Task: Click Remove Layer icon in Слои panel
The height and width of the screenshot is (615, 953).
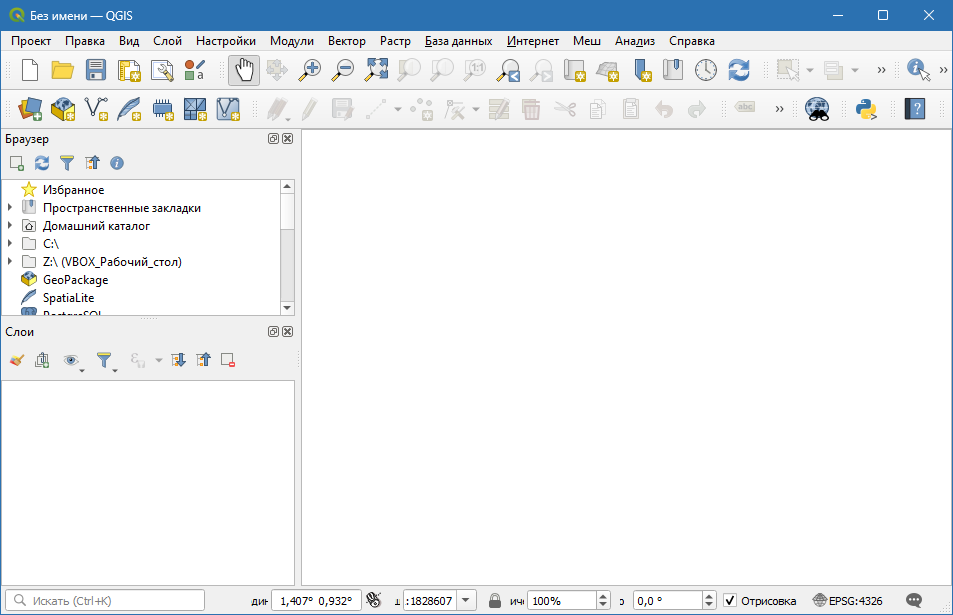Action: tap(228, 360)
